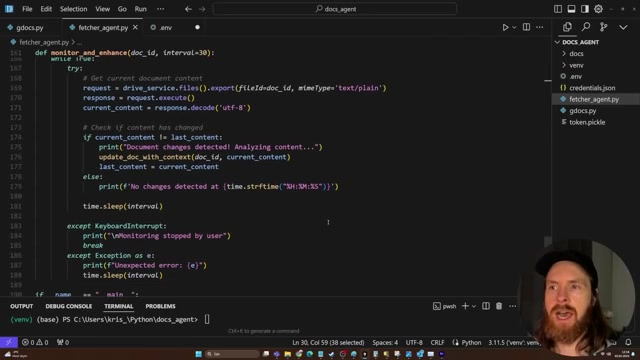Run the Python file with play button
640x360 pixels.
(505, 27)
